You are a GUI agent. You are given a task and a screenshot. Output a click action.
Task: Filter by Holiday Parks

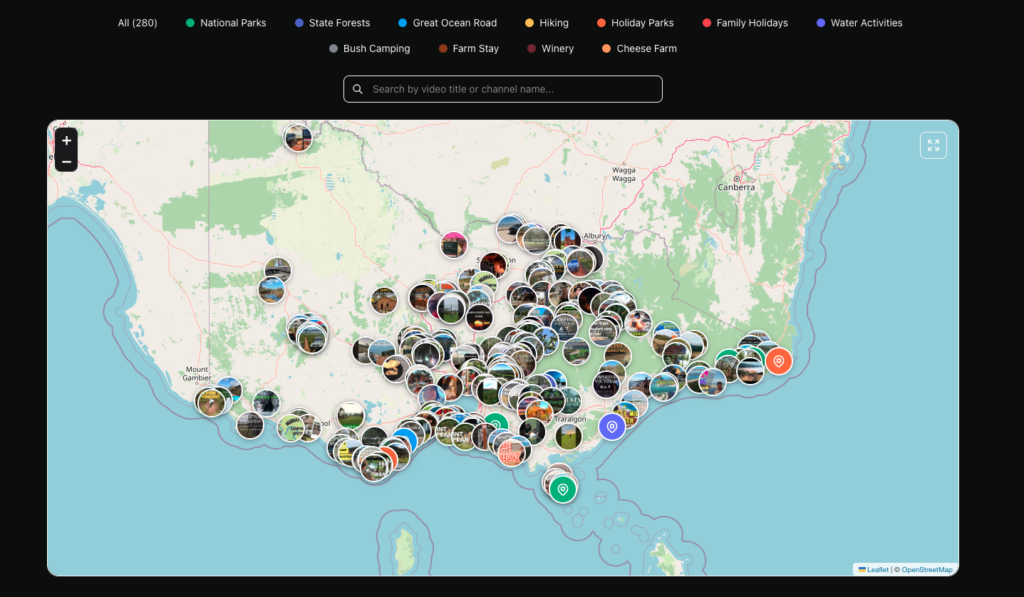pyautogui.click(x=635, y=23)
